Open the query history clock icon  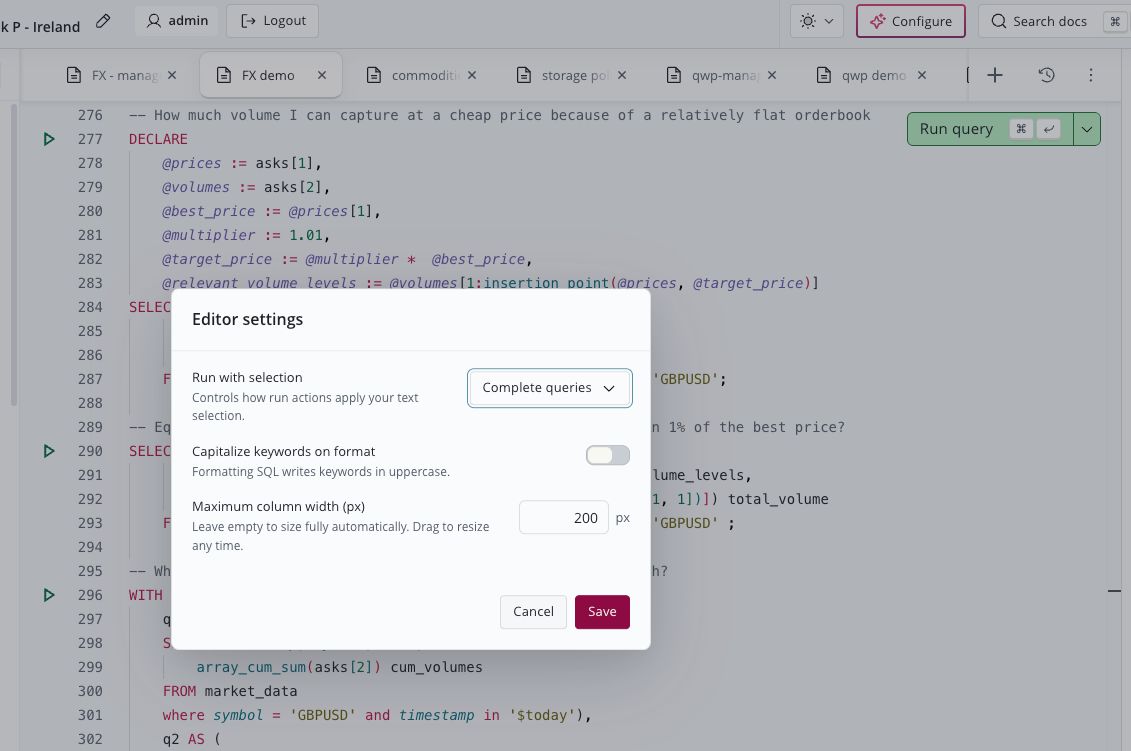tap(1047, 75)
